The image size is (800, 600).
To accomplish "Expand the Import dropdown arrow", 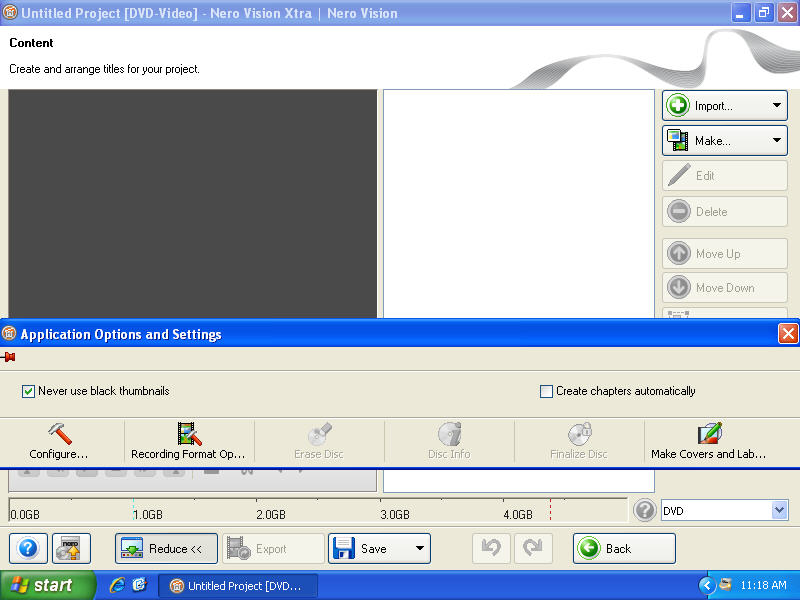I will [x=777, y=106].
